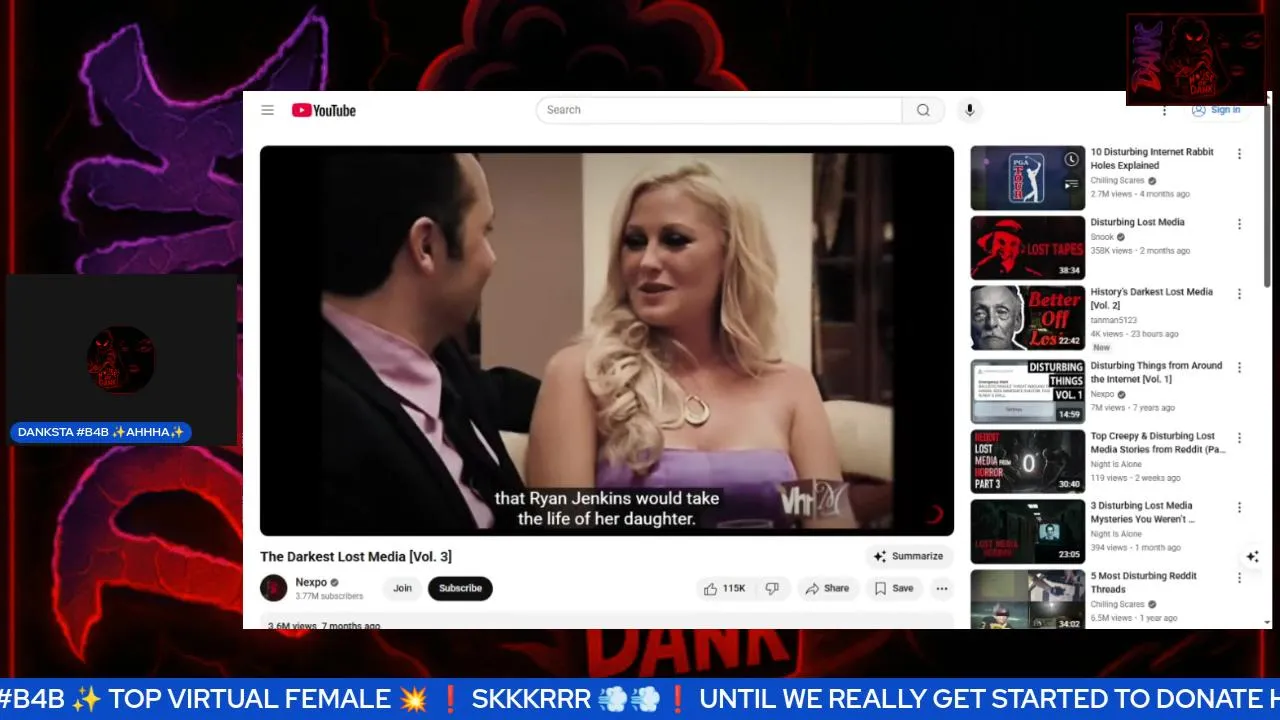Click the video title The Darkest Lost Media
The height and width of the screenshot is (720, 1280).
[x=356, y=556]
